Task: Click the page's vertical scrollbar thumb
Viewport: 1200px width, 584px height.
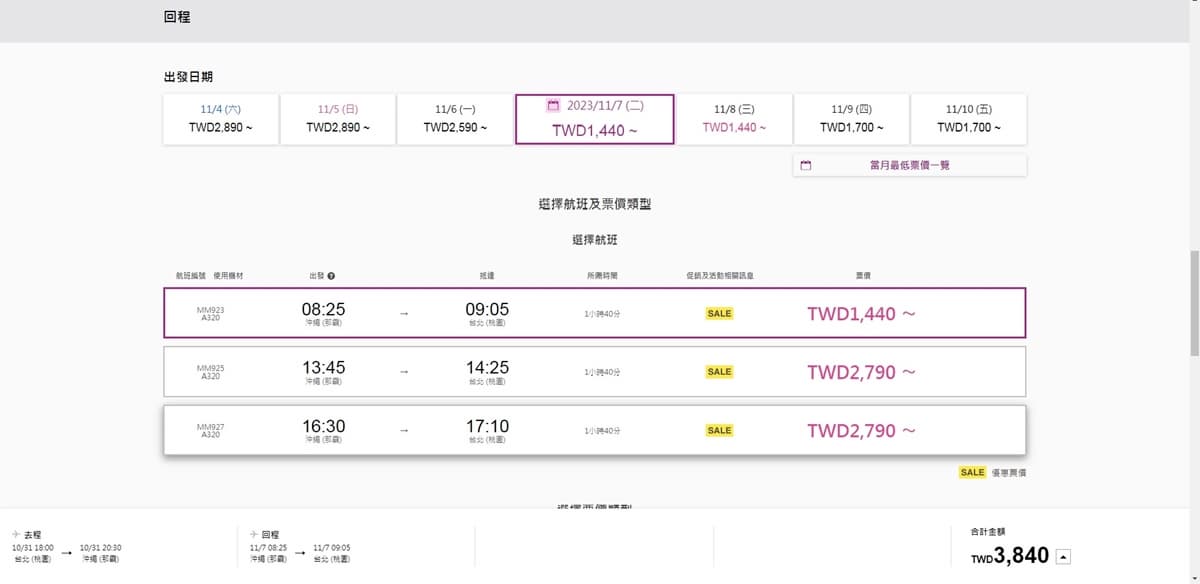Action: 1194,302
